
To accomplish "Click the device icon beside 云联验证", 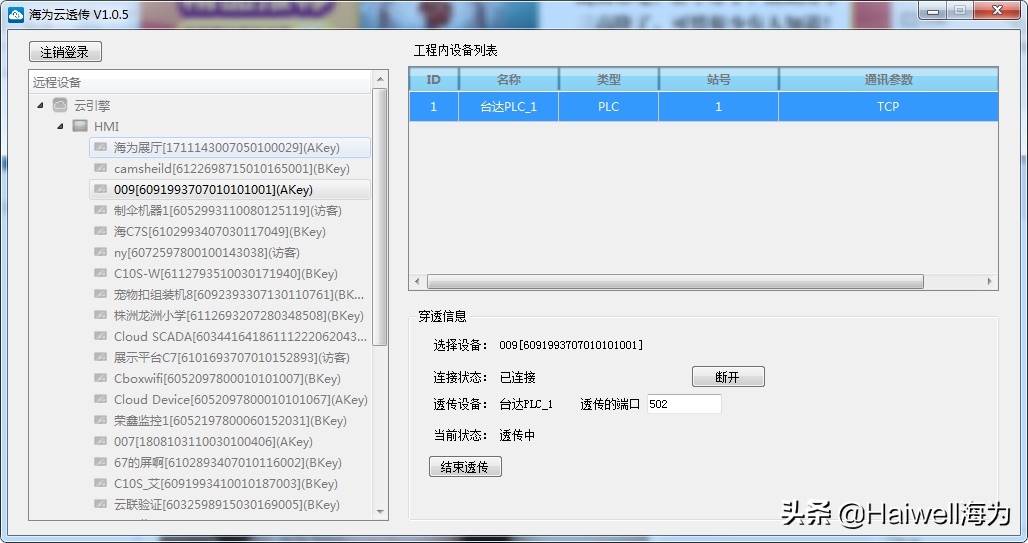I will 100,504.
